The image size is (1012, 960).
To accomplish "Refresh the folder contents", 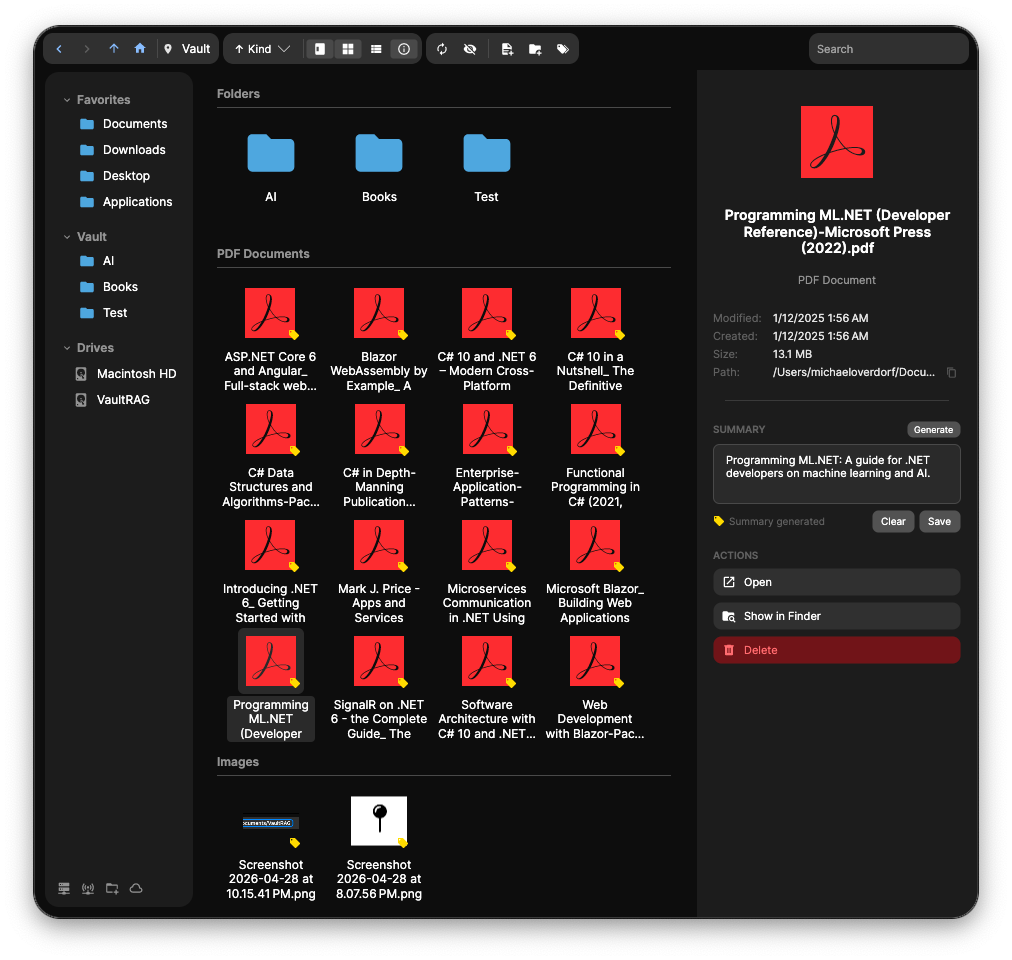I will [x=442, y=49].
